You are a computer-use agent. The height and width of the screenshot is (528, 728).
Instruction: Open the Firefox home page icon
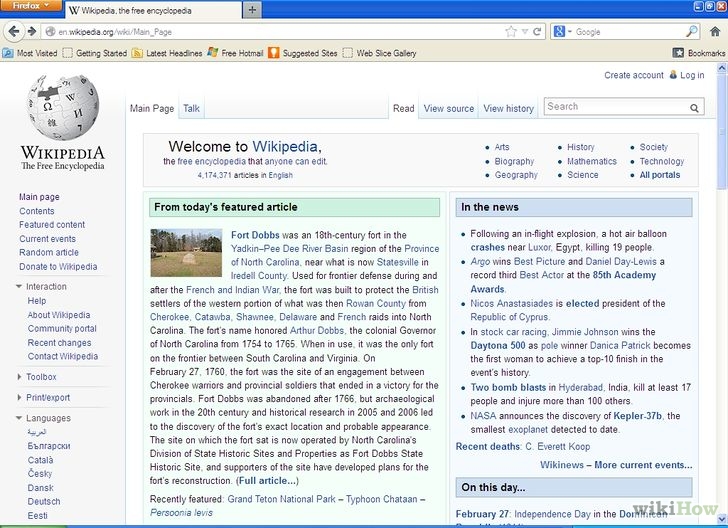pyautogui.click(x=715, y=32)
